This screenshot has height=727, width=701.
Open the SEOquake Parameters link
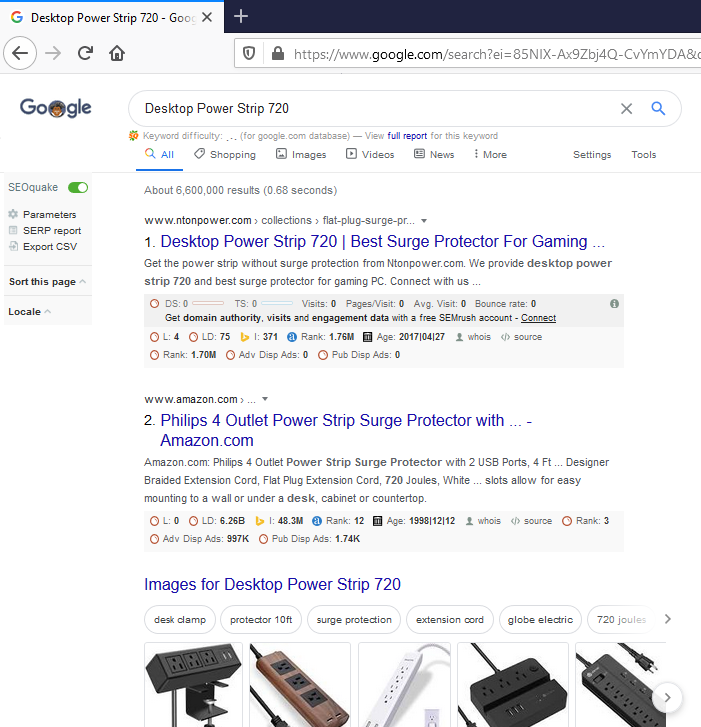tap(49, 215)
